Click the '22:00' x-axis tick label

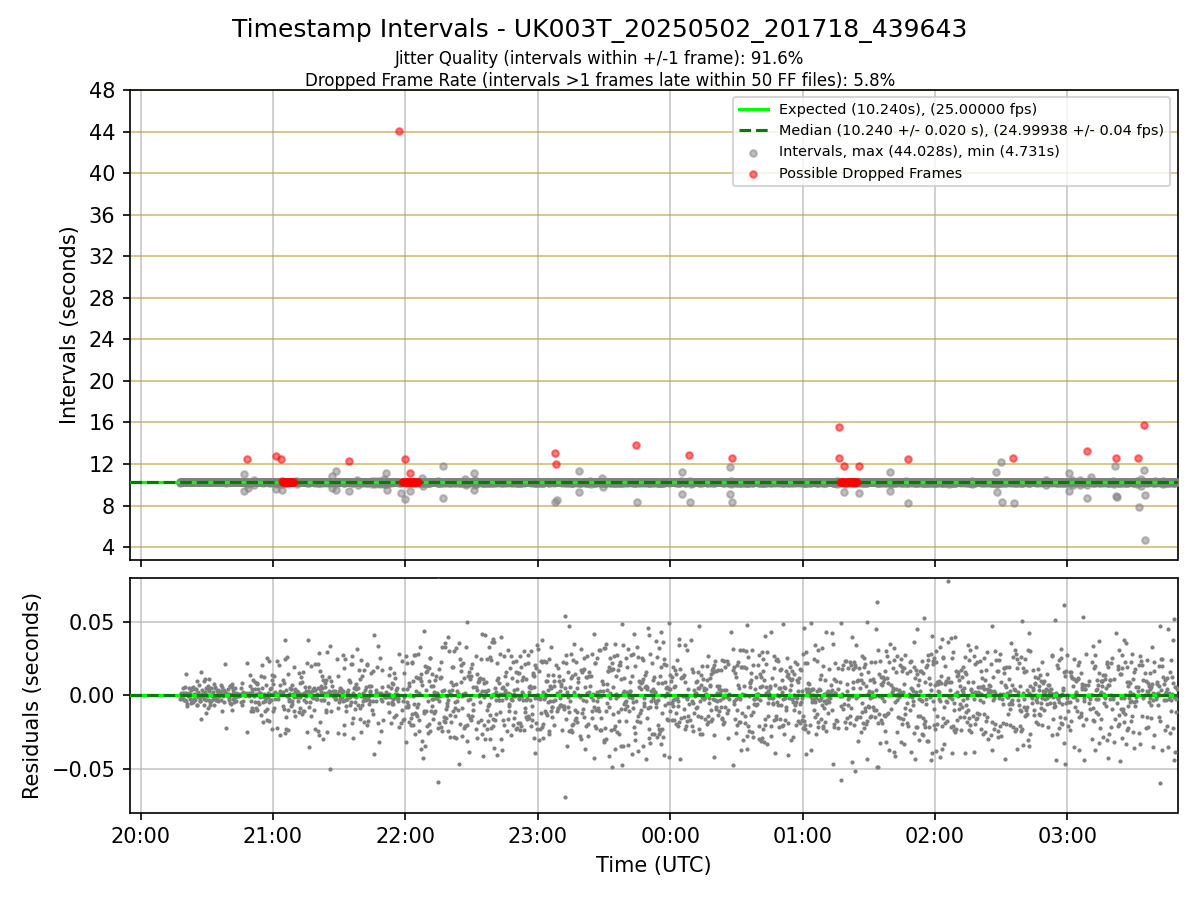click(x=405, y=835)
